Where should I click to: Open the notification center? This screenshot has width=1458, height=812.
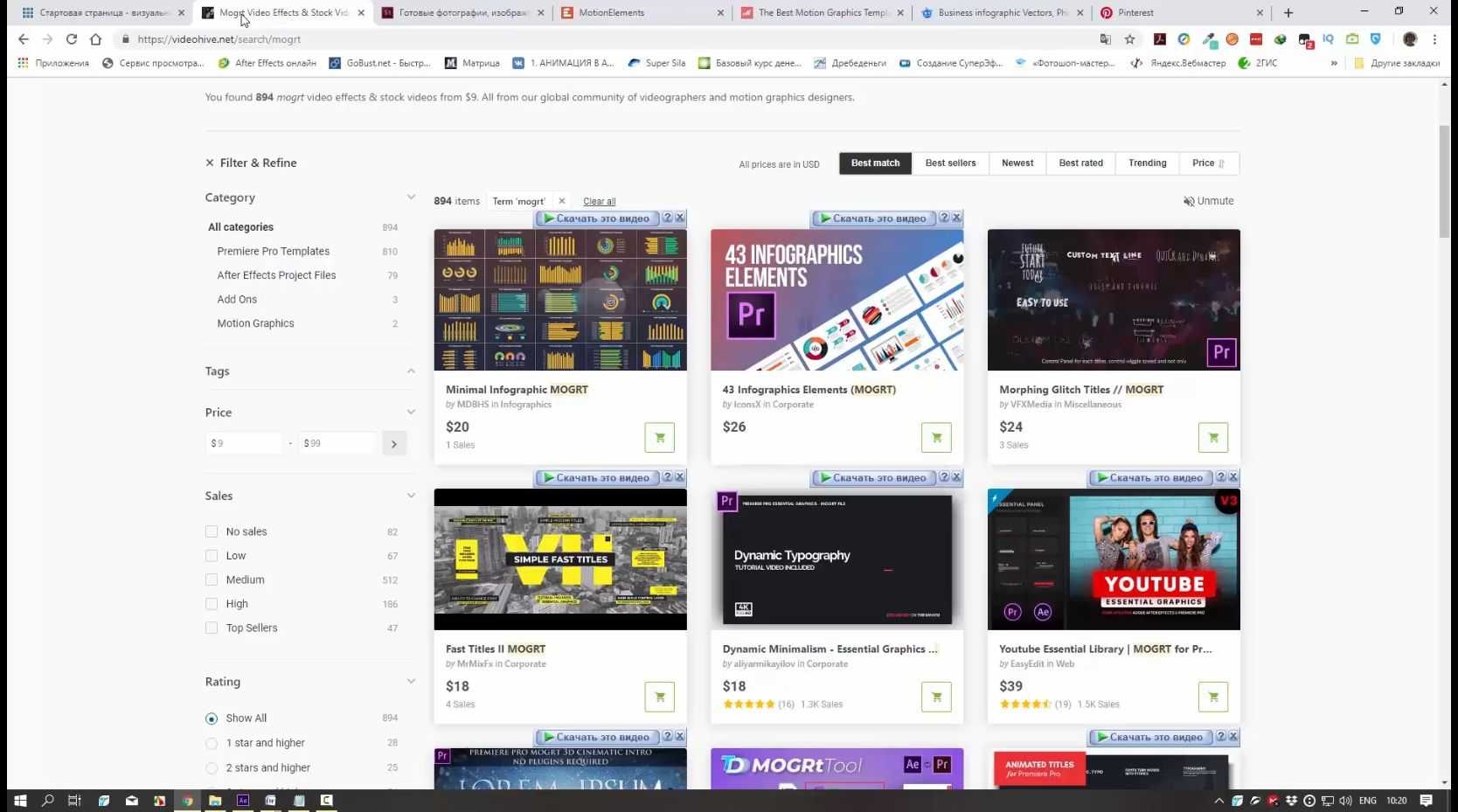(x=1427, y=801)
